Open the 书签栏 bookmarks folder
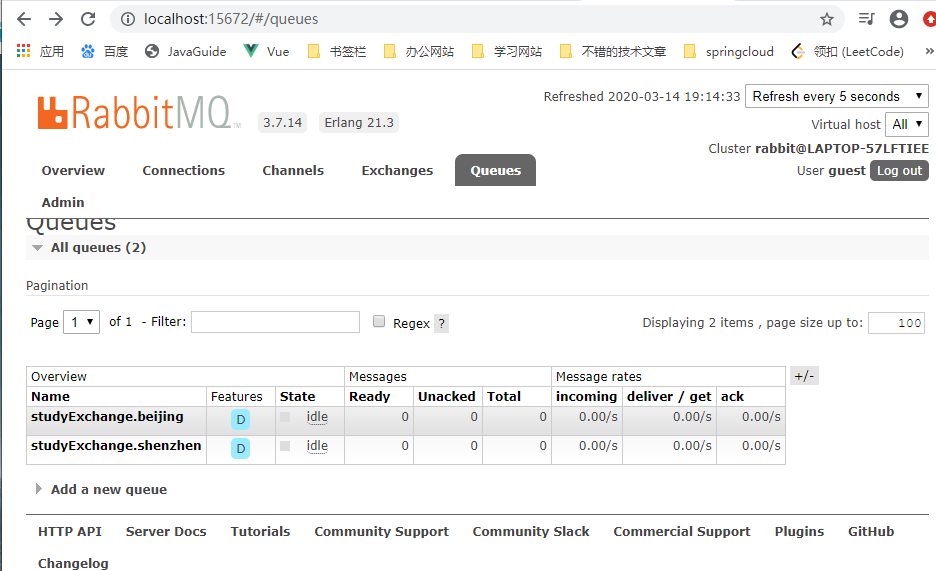This screenshot has height=571, width=936. (x=337, y=51)
